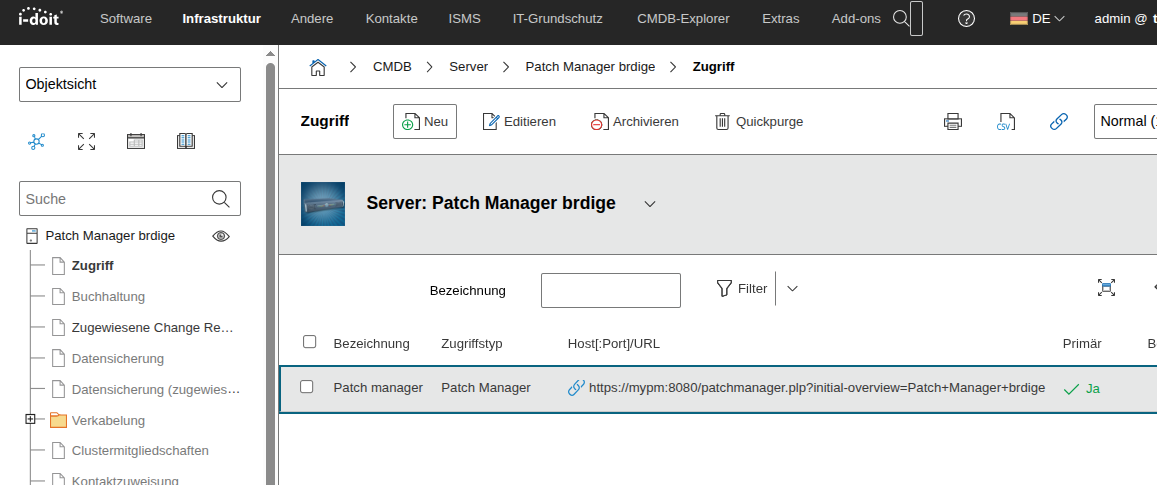Image resolution: width=1157 pixels, height=485 pixels.
Task: Click the permalink chain icon in toolbar
Action: coord(1058,122)
